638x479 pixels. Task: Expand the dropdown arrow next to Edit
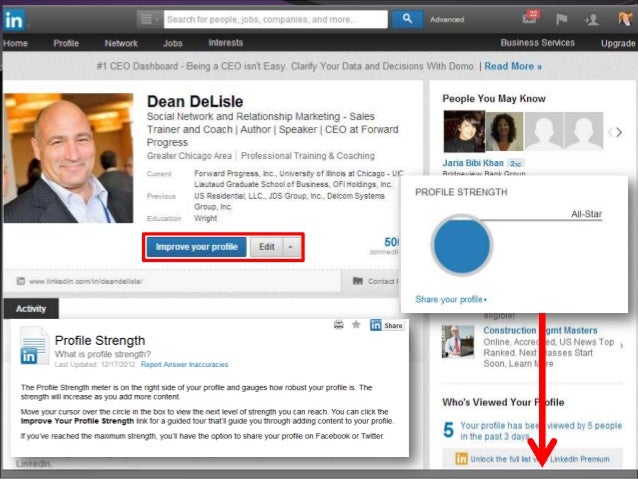click(x=291, y=247)
